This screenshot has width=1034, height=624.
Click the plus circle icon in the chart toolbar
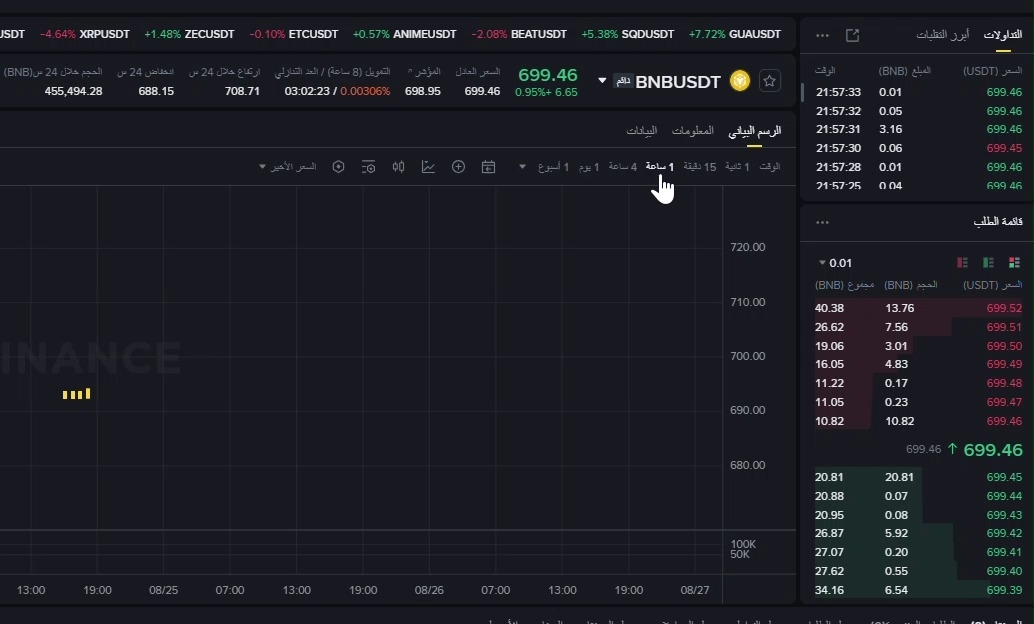coord(458,167)
